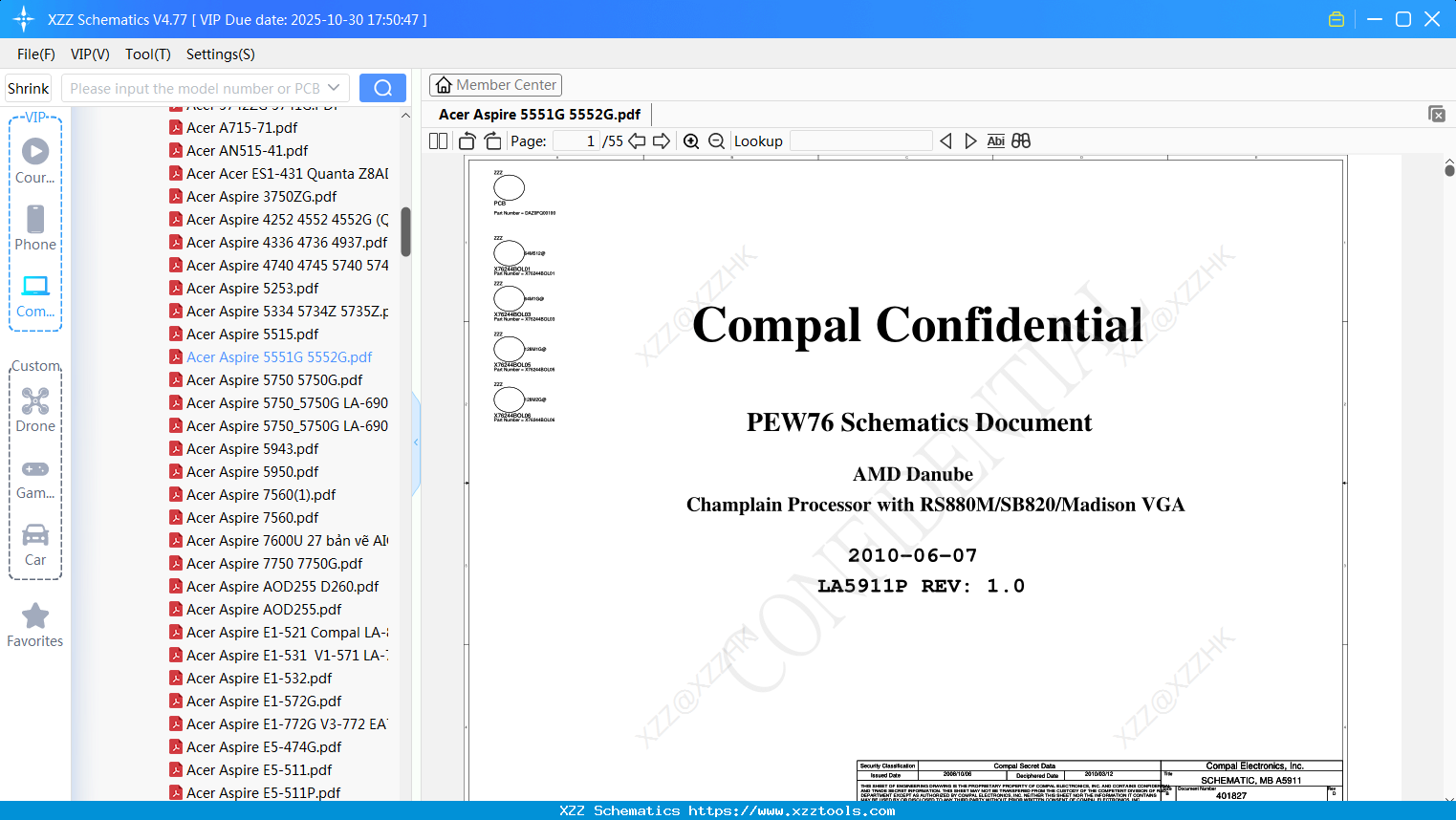Open Acer Aspire E1-521 Compal file
Screen dimensions: 1456x820
point(279,632)
